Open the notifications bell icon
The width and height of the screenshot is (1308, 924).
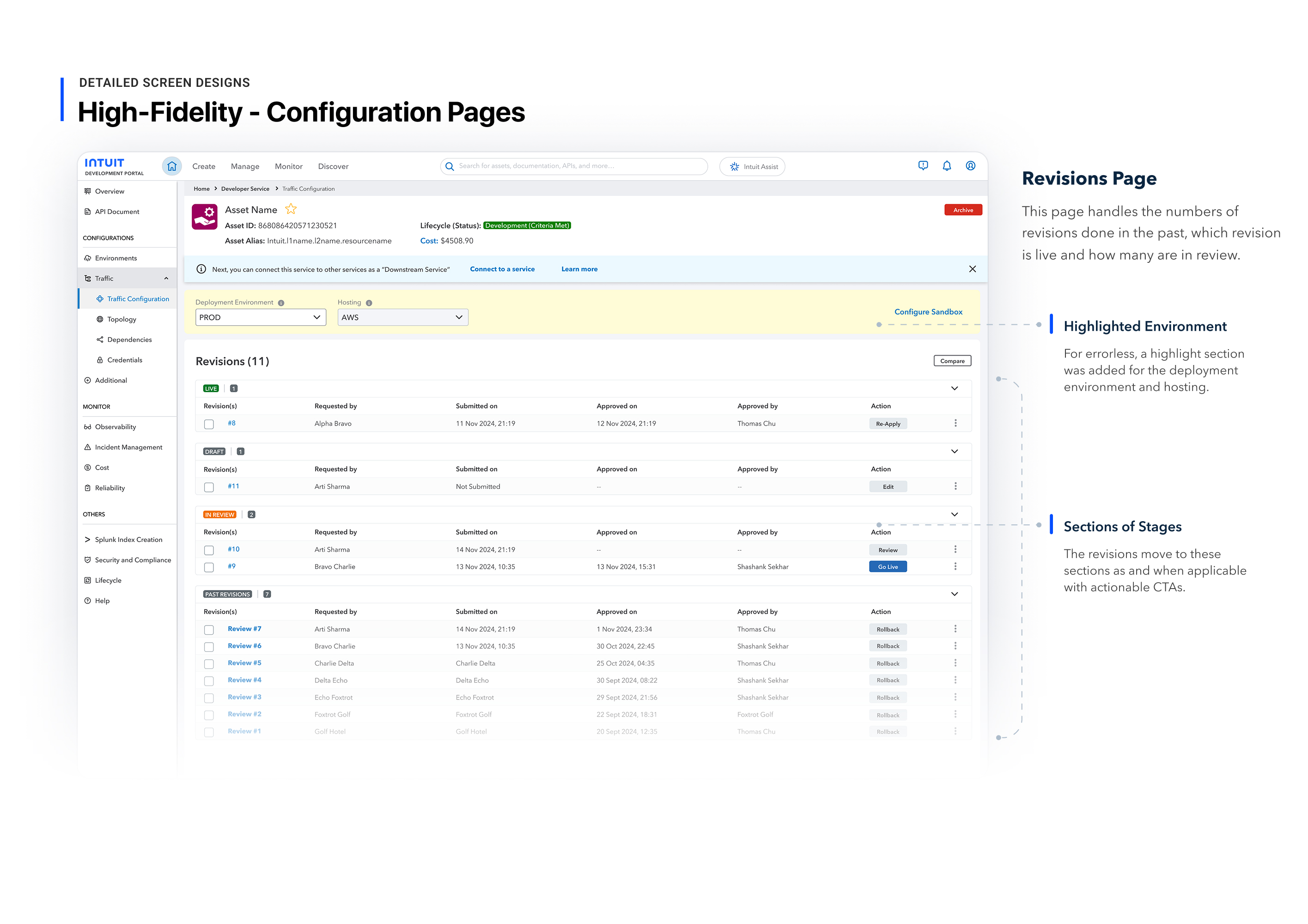(946, 166)
